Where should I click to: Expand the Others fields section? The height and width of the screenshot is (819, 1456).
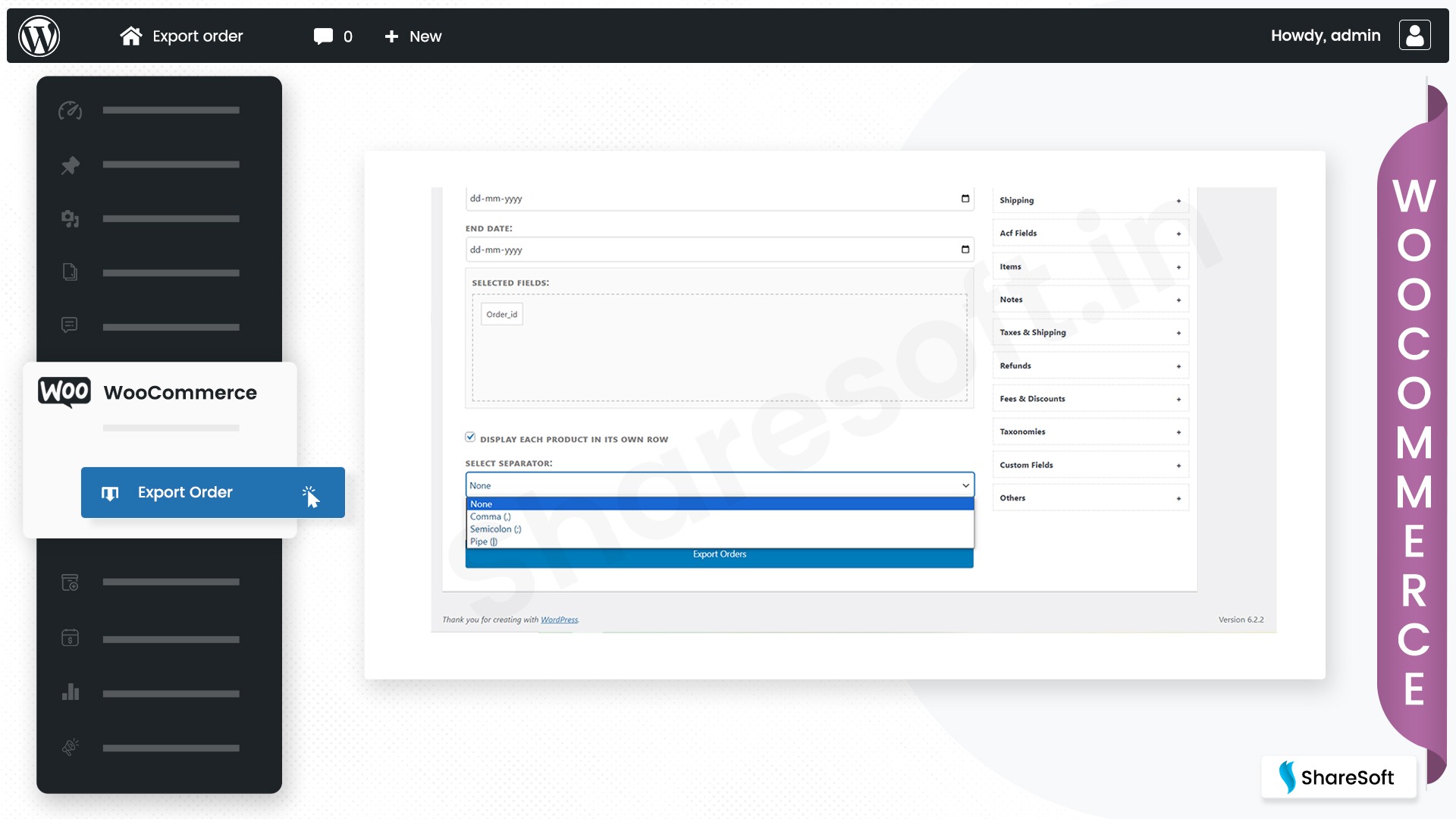[1090, 498]
